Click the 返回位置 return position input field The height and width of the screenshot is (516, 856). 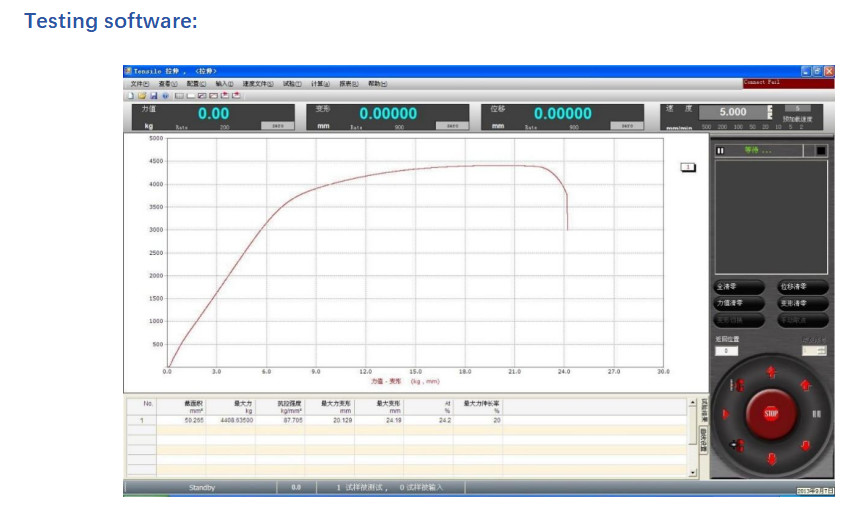pyautogui.click(x=726, y=351)
